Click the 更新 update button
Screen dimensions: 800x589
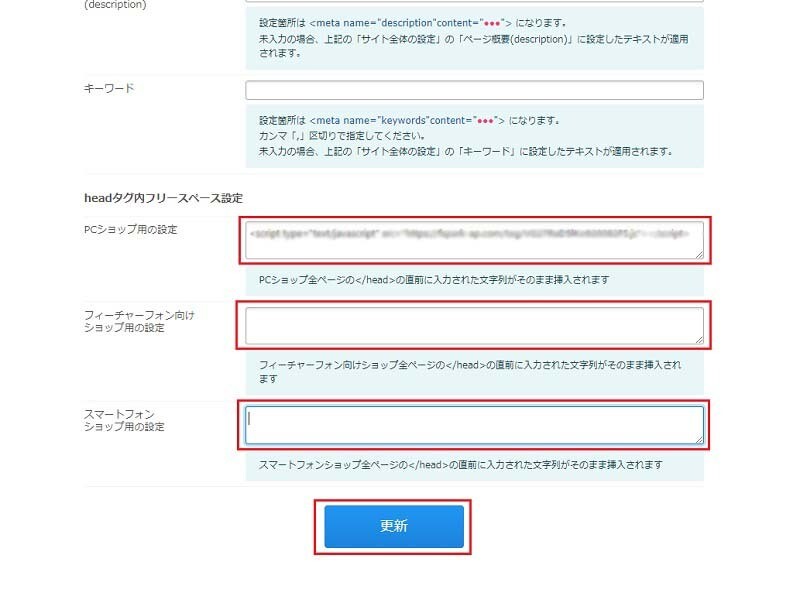click(x=394, y=526)
